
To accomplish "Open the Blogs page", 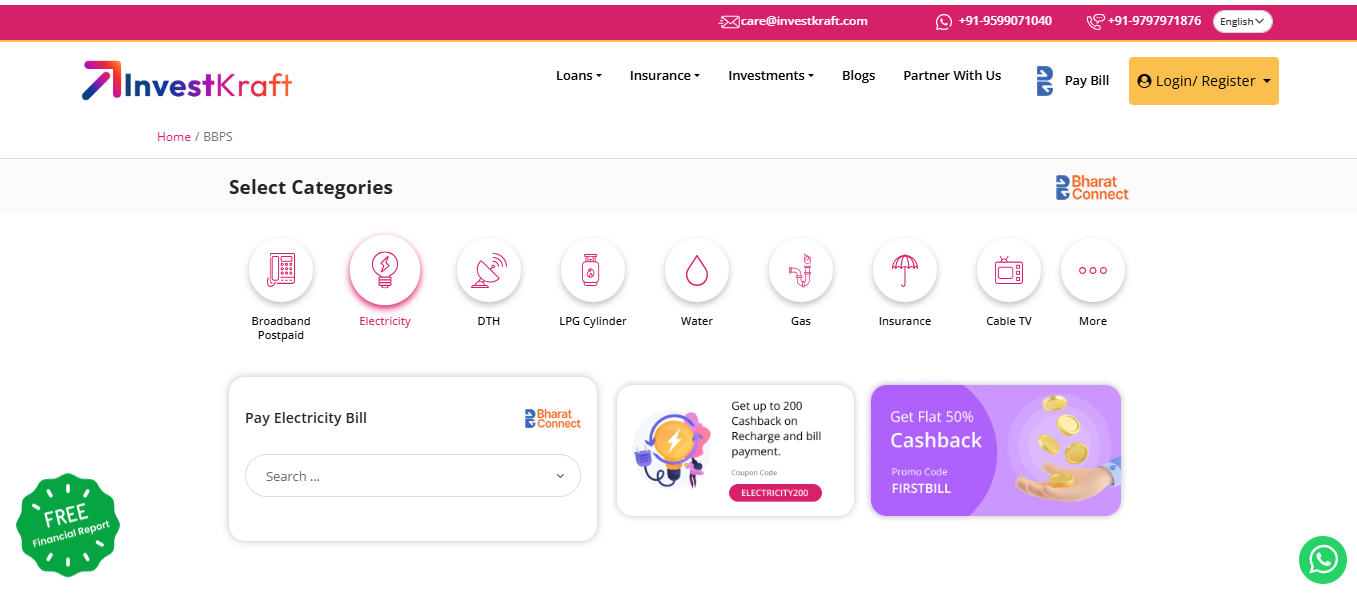I will point(858,75).
